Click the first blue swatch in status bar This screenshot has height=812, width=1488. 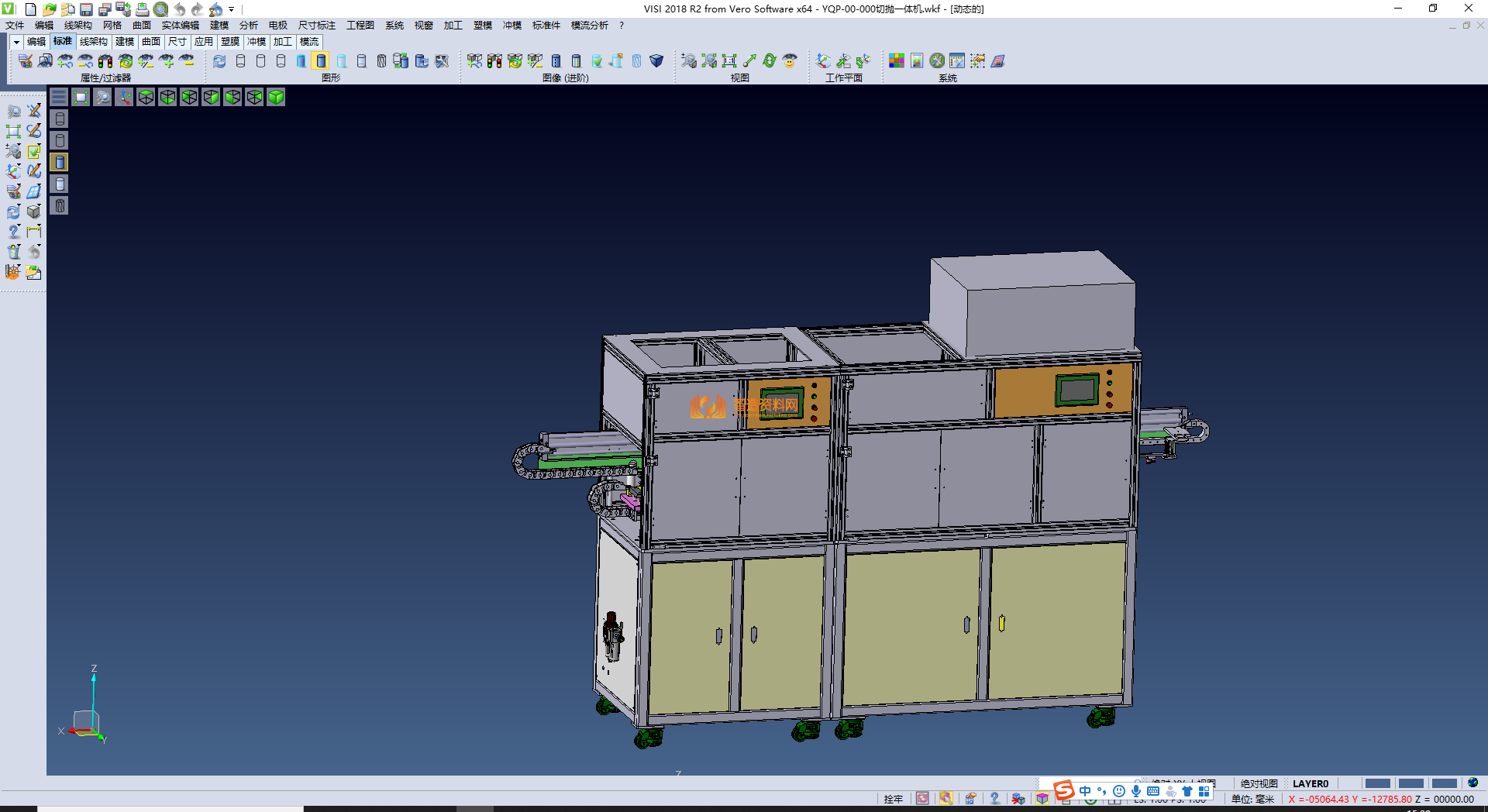click(1377, 783)
